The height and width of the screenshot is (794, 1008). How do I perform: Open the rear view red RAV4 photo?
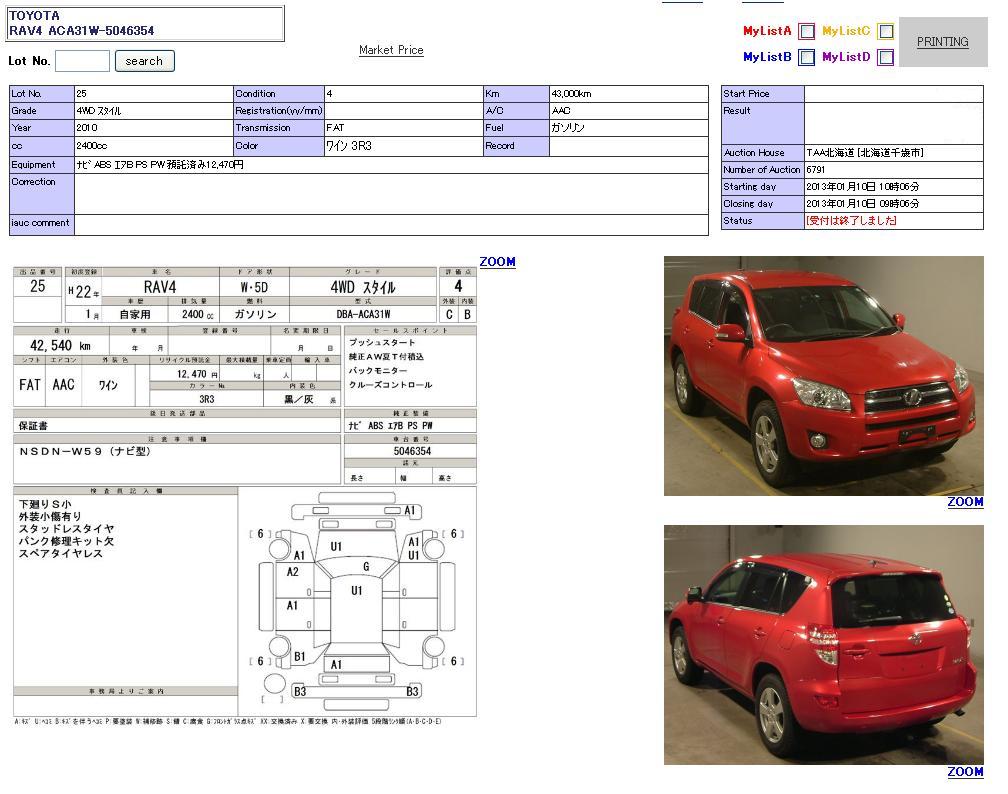(x=823, y=645)
